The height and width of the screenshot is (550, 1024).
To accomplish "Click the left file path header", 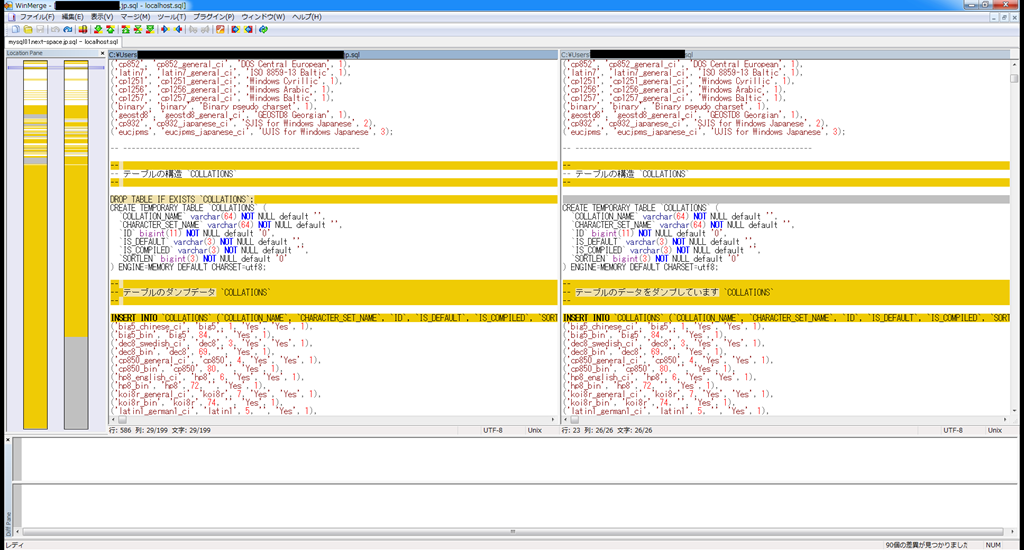I will (x=333, y=55).
